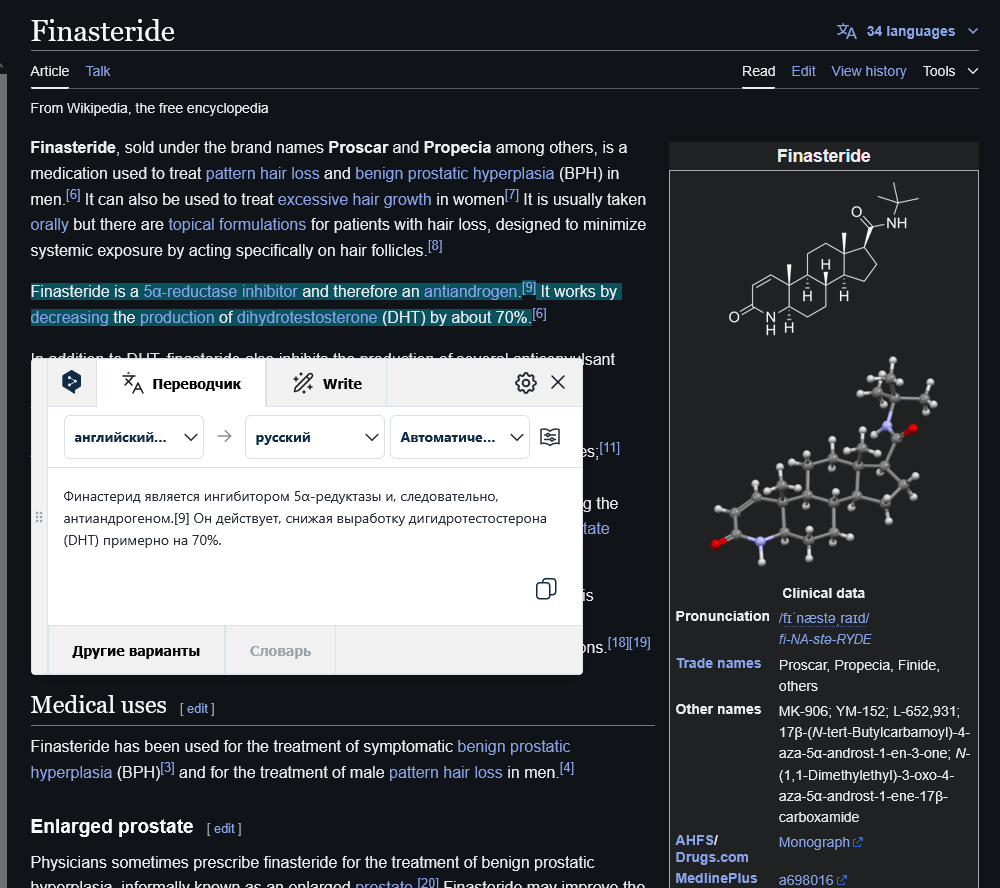Screen dimensions: 1000x888
Task: Open the topical formulations link
Action: click(237, 225)
